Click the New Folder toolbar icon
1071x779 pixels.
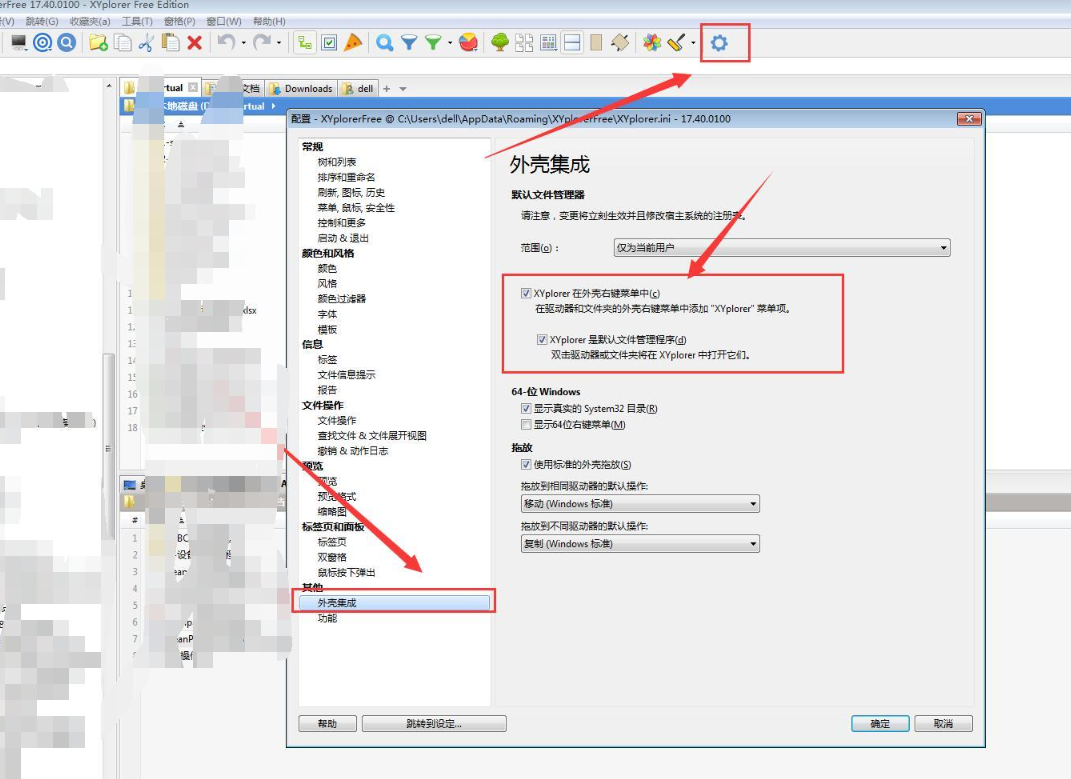pyautogui.click(x=98, y=43)
